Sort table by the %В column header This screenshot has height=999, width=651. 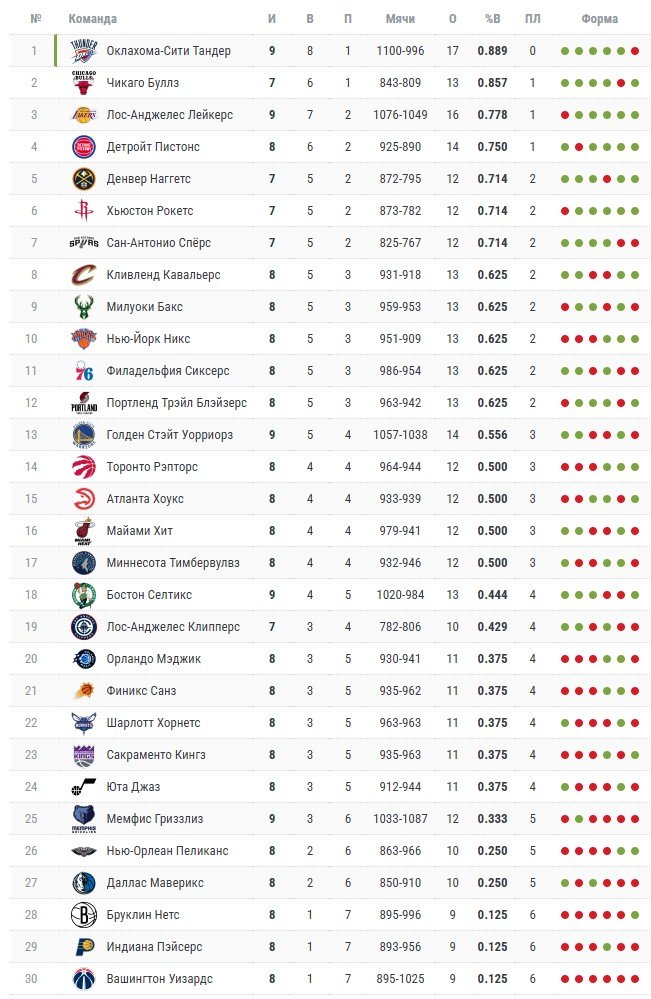tap(492, 19)
